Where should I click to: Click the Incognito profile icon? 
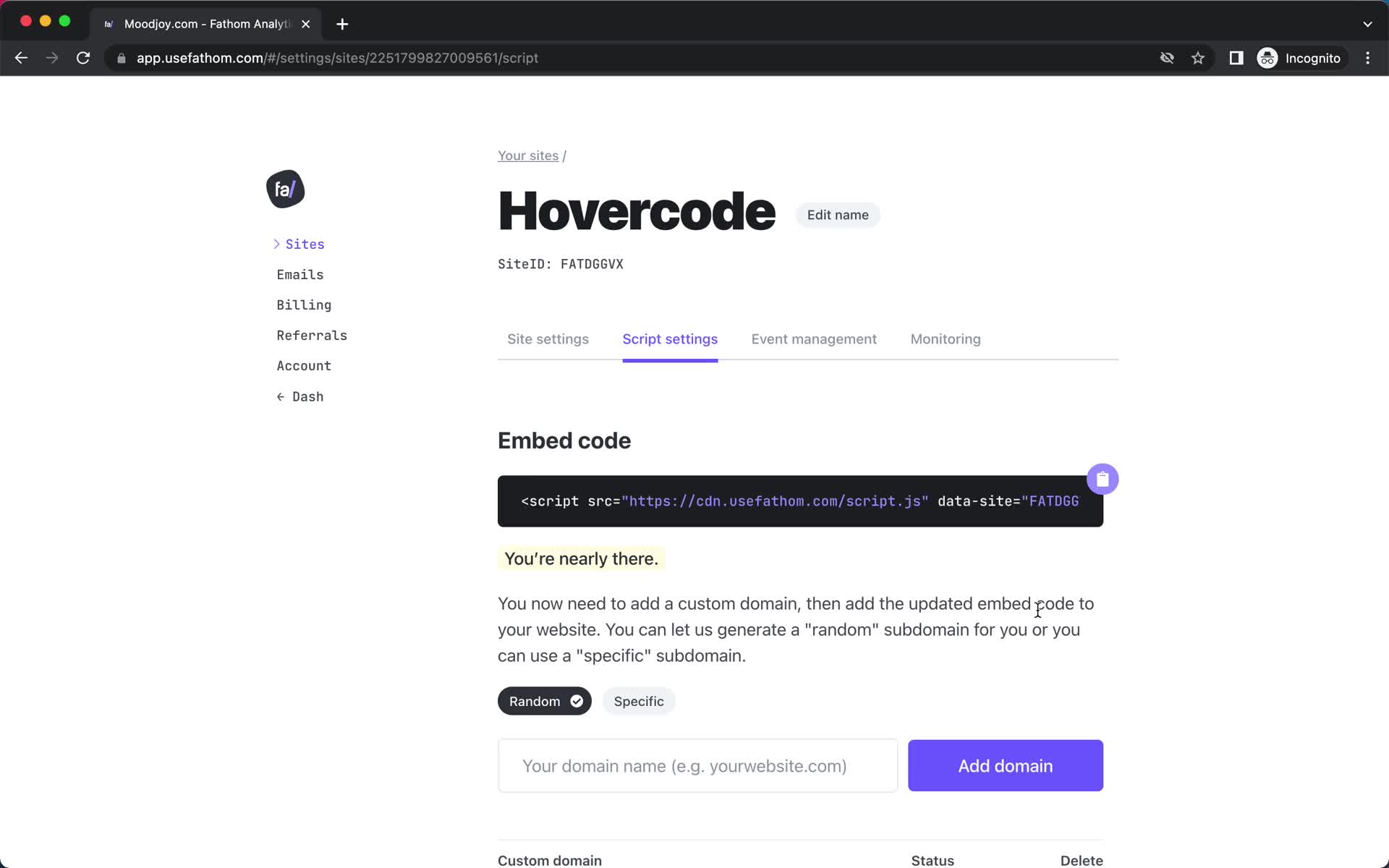click(1265, 57)
